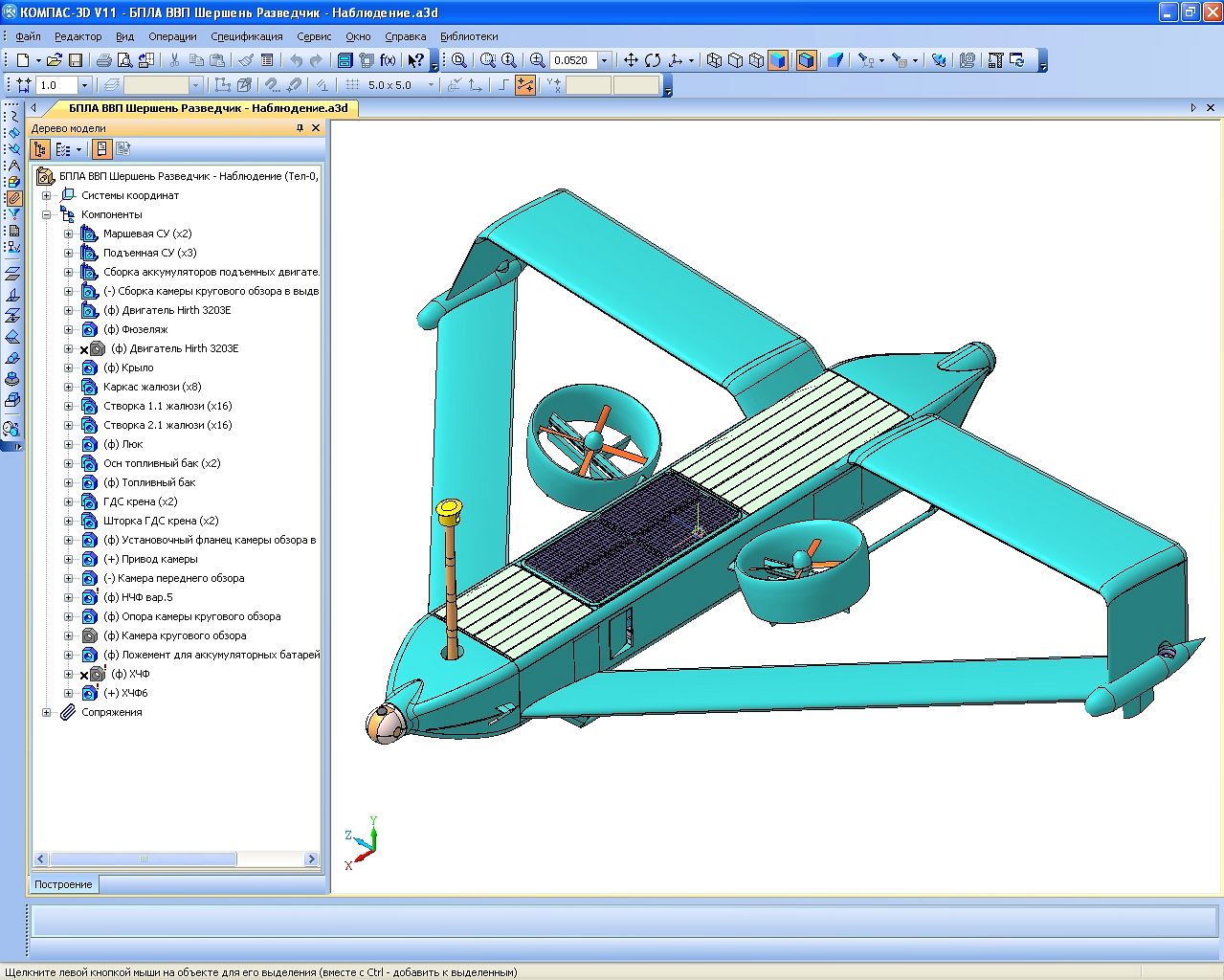Screen dimensions: 1224x980
Task: Click the Построение tab at panel bottom
Action: pos(64,884)
